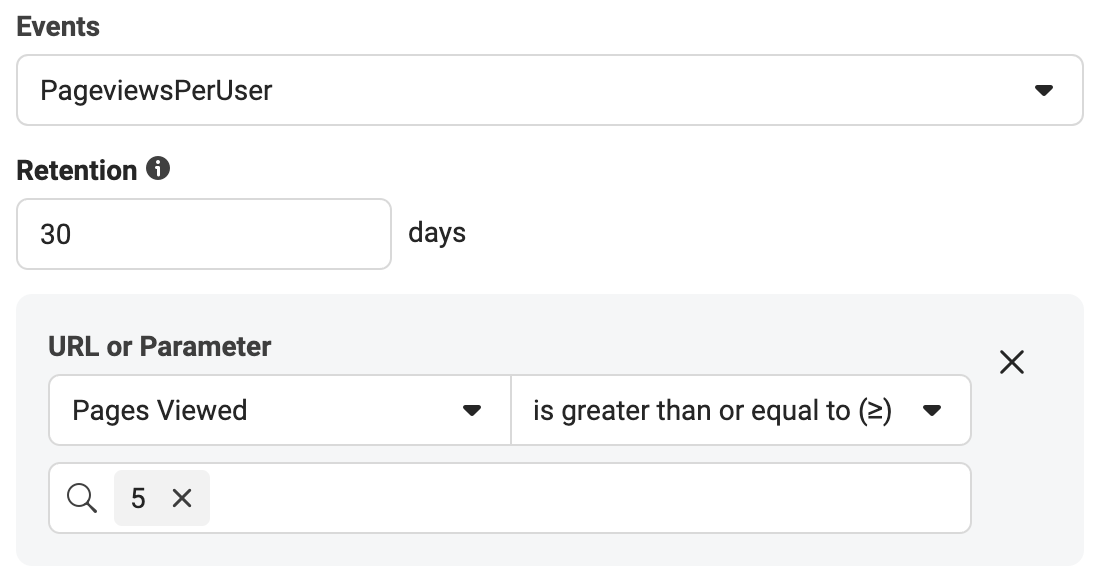Click the Events dropdown caret arrow
This screenshot has height=588, width=1106.
click(x=1044, y=91)
